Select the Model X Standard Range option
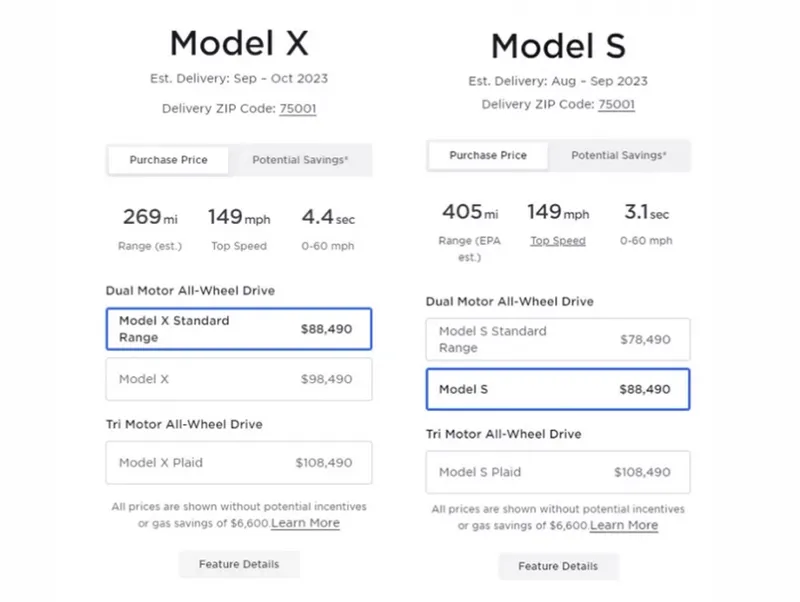Screen dimensions: 800x602 pos(238,329)
